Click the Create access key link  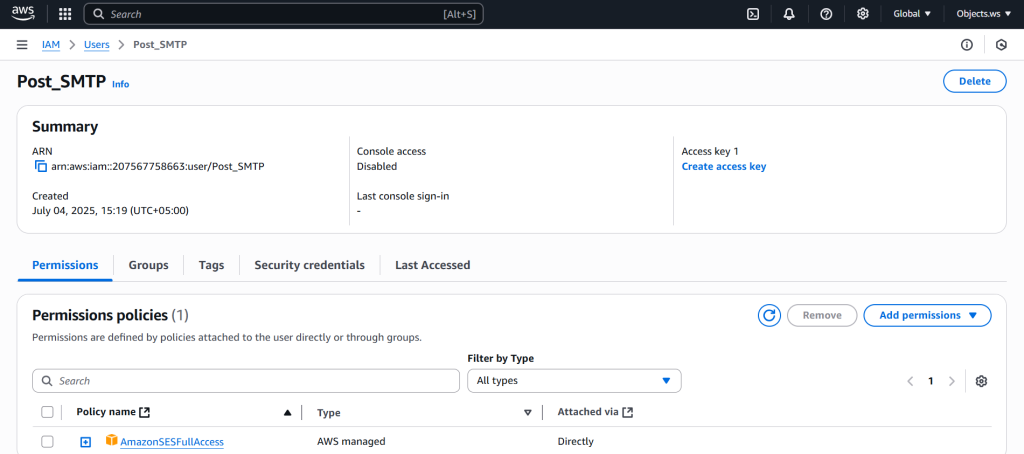[723, 166]
